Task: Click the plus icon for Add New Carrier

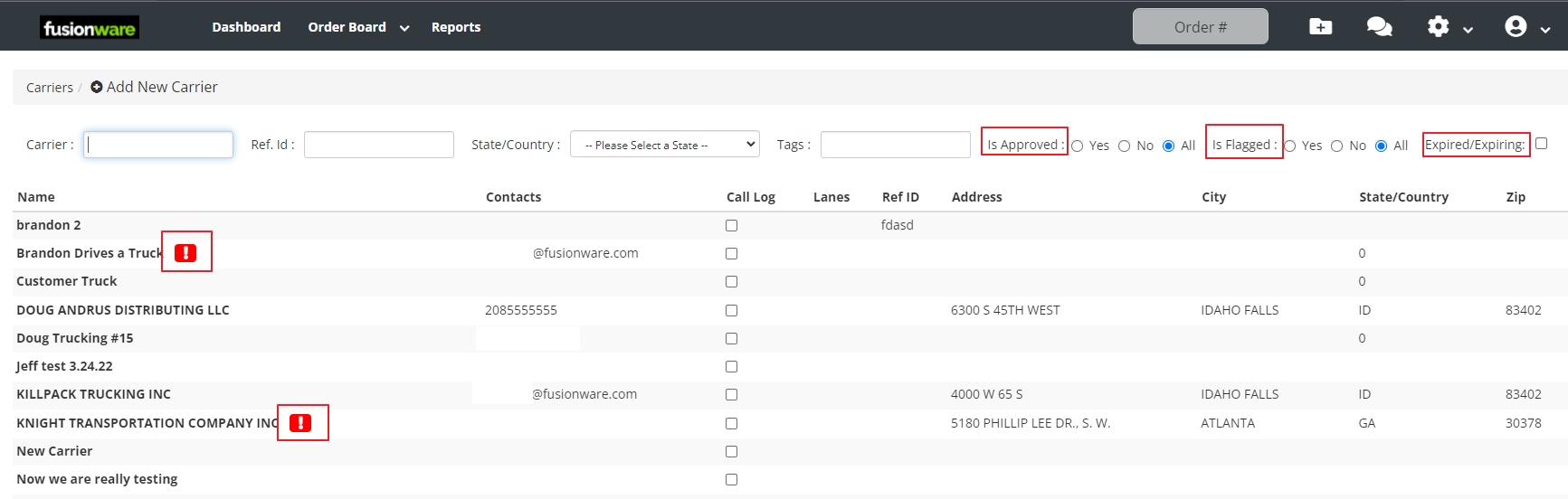Action: [97, 88]
